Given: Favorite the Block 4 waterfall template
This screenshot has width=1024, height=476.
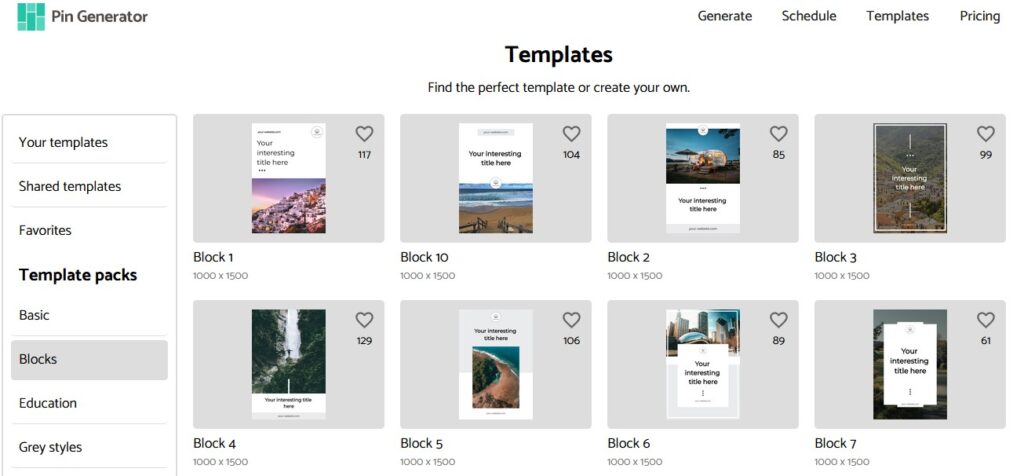Looking at the screenshot, I should tap(364, 320).
